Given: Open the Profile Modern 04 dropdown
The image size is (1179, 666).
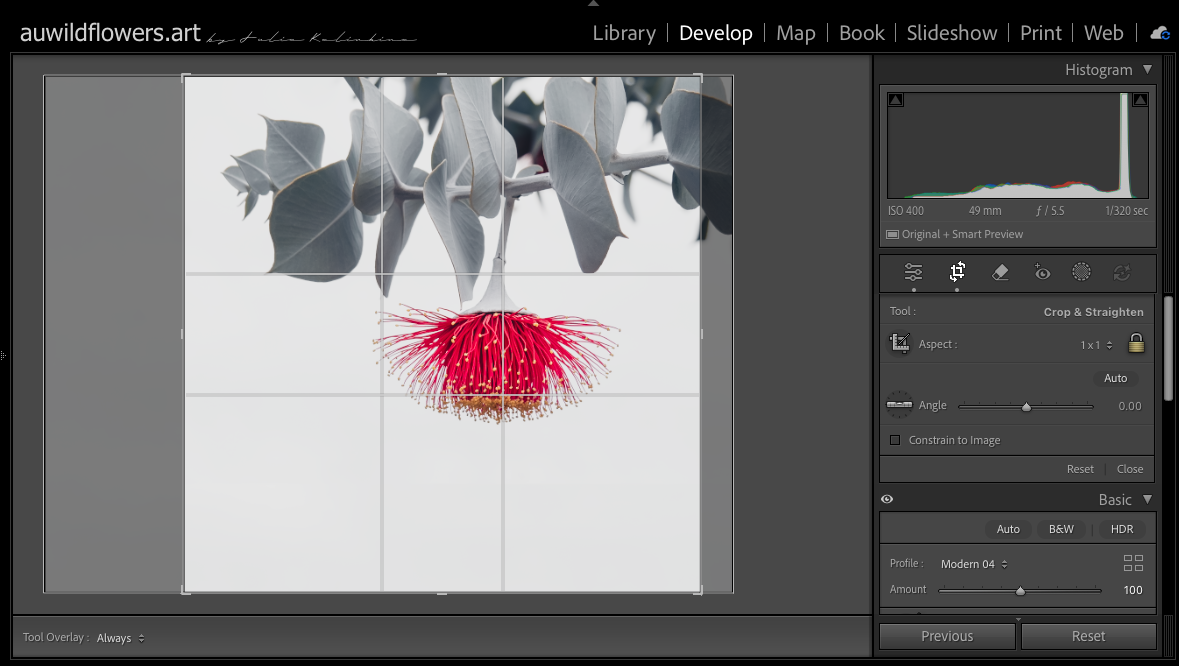Looking at the screenshot, I should [974, 564].
